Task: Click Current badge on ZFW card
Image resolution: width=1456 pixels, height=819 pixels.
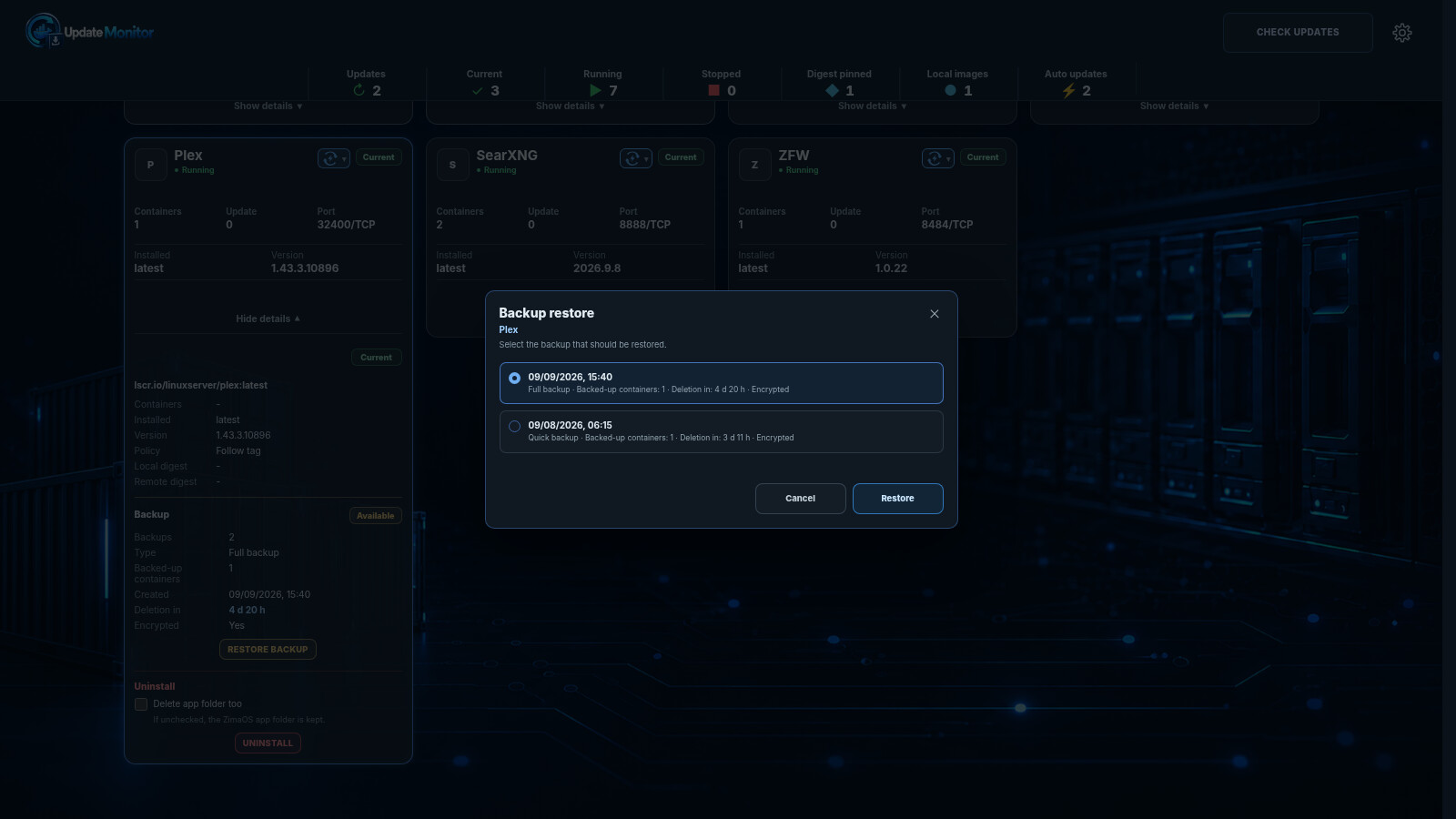Action: pyautogui.click(x=983, y=157)
